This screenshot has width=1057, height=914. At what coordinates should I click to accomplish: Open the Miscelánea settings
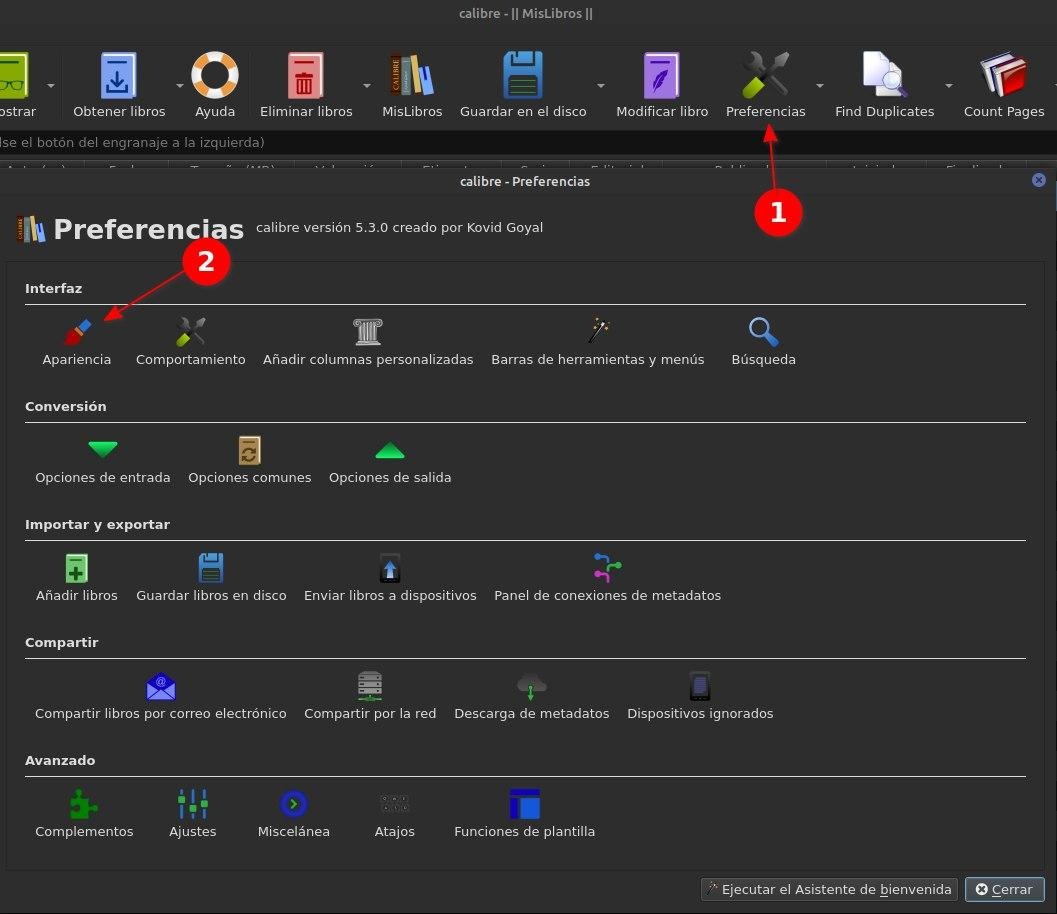click(x=293, y=814)
